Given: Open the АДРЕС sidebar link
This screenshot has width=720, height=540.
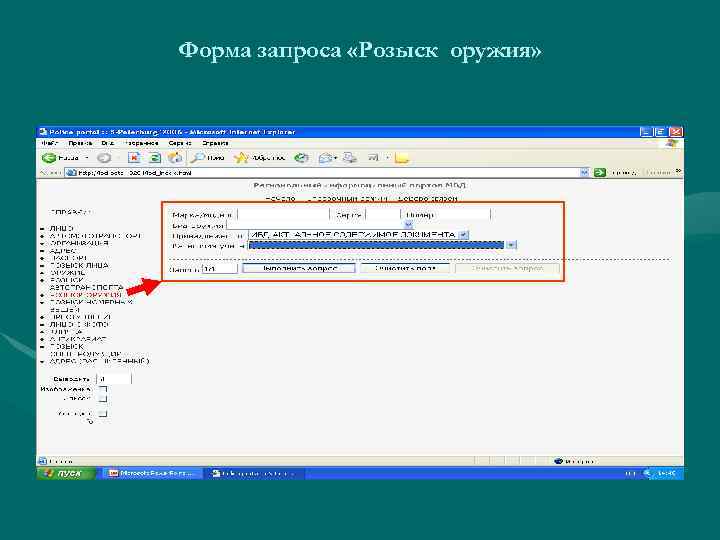Looking at the screenshot, I should [x=63, y=251].
